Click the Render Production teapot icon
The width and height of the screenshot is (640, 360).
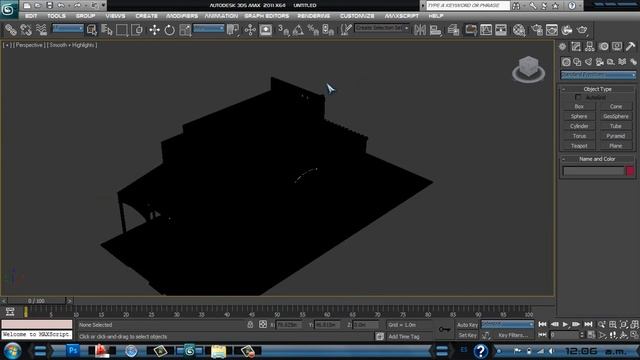tap(582, 30)
